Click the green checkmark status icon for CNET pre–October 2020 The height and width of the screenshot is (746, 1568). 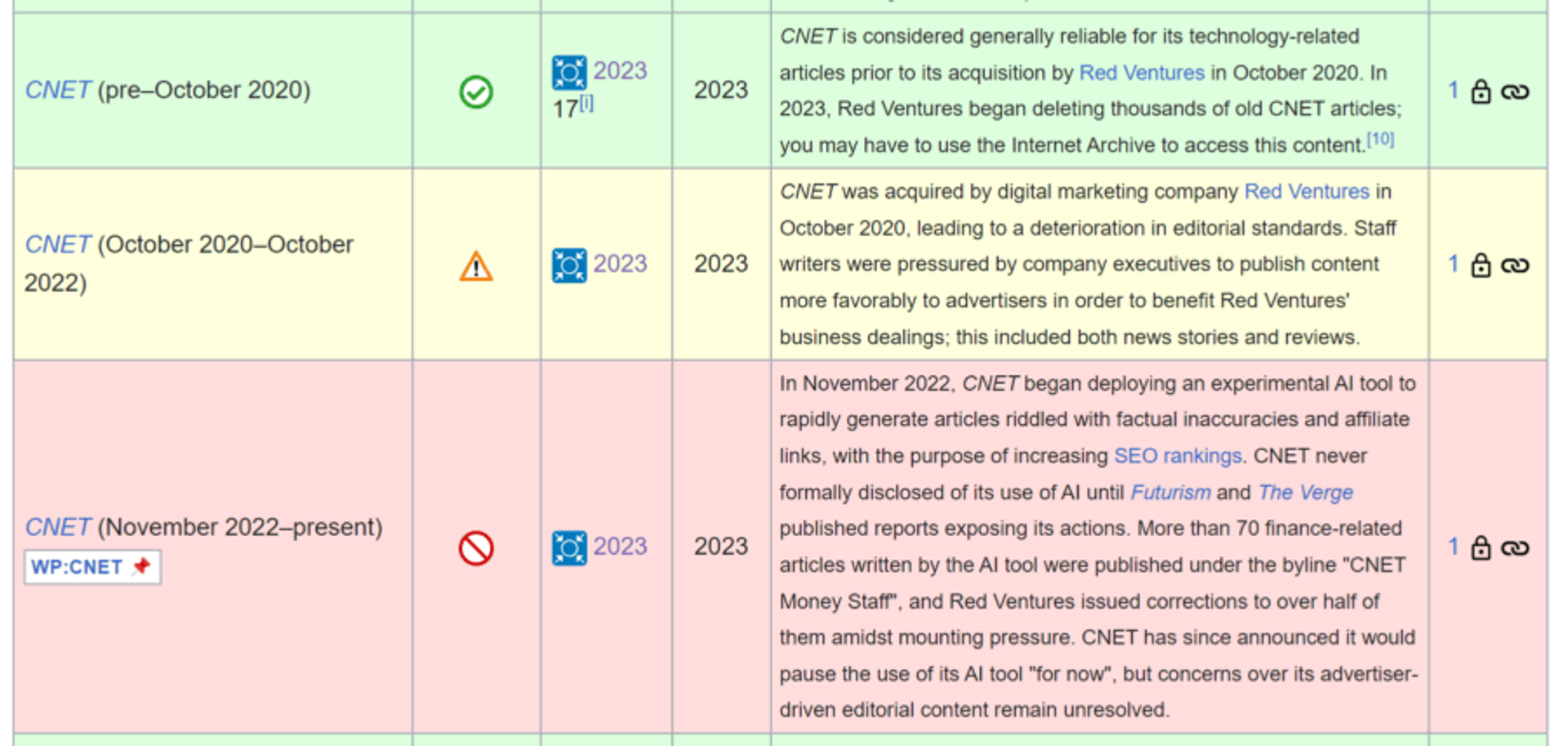pos(476,92)
